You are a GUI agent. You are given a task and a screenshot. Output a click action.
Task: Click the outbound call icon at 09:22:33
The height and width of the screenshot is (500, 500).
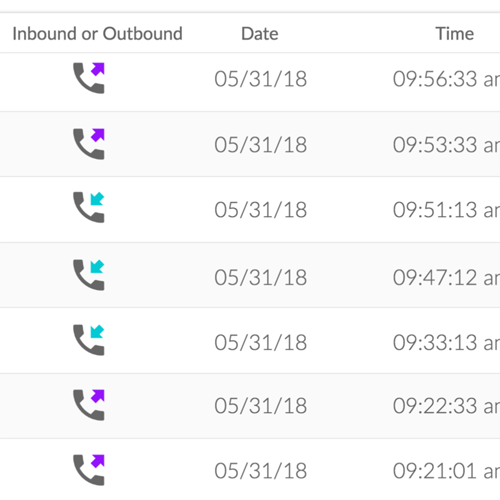click(x=89, y=405)
